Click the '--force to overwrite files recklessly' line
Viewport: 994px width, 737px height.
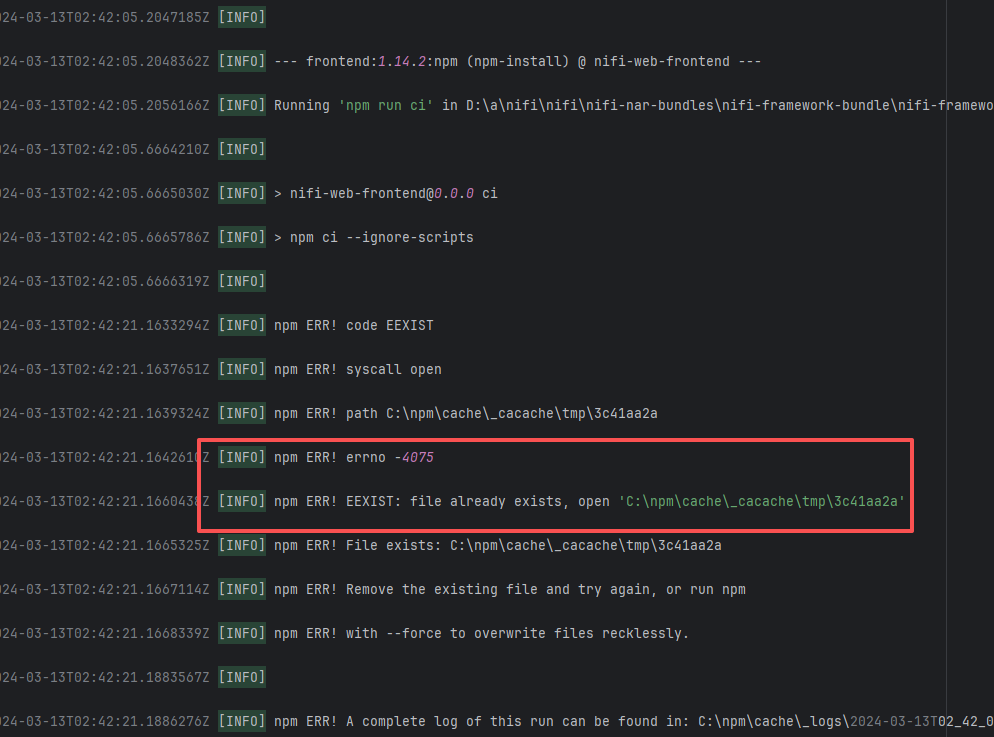pyautogui.click(x=517, y=633)
